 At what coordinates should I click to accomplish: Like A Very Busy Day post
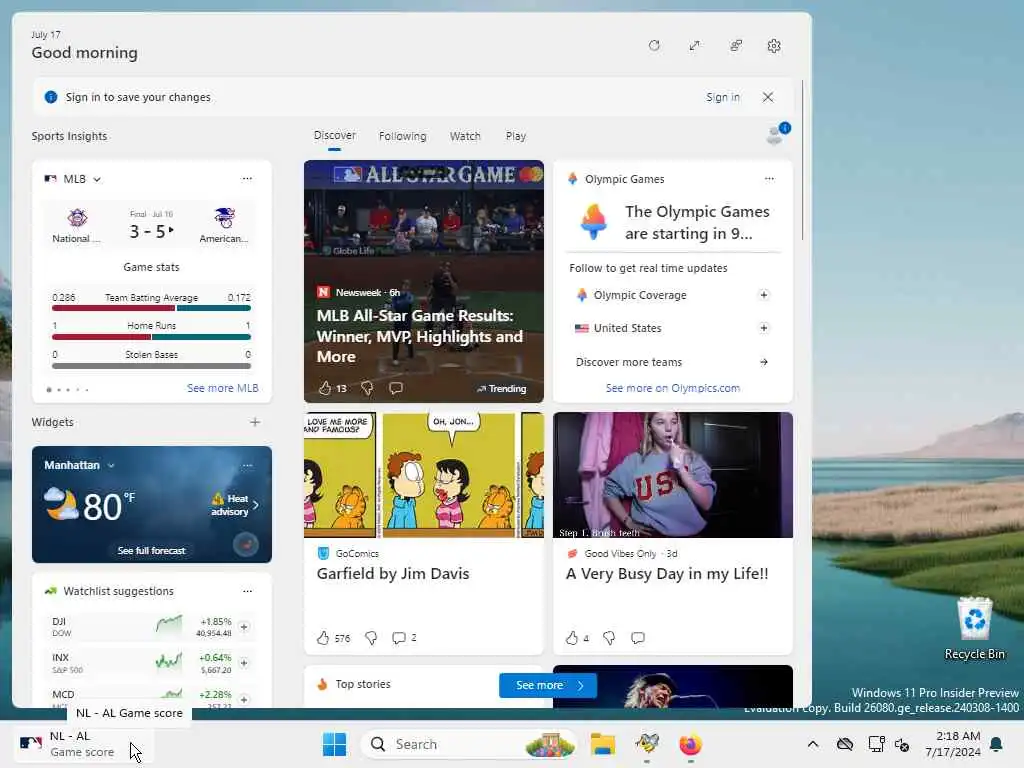click(571, 638)
